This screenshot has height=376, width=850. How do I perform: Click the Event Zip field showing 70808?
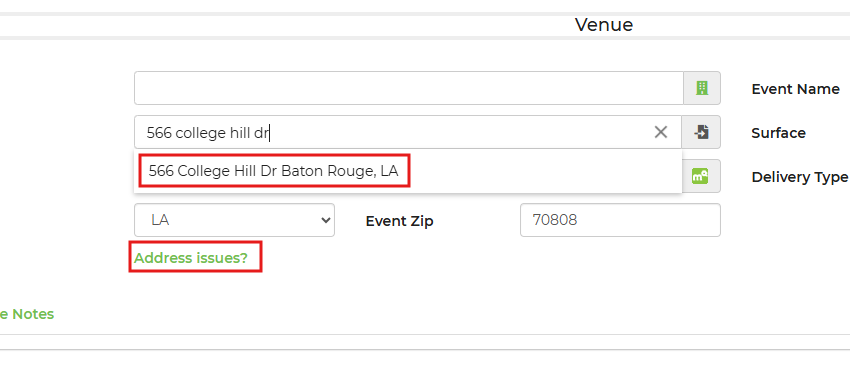pos(620,220)
